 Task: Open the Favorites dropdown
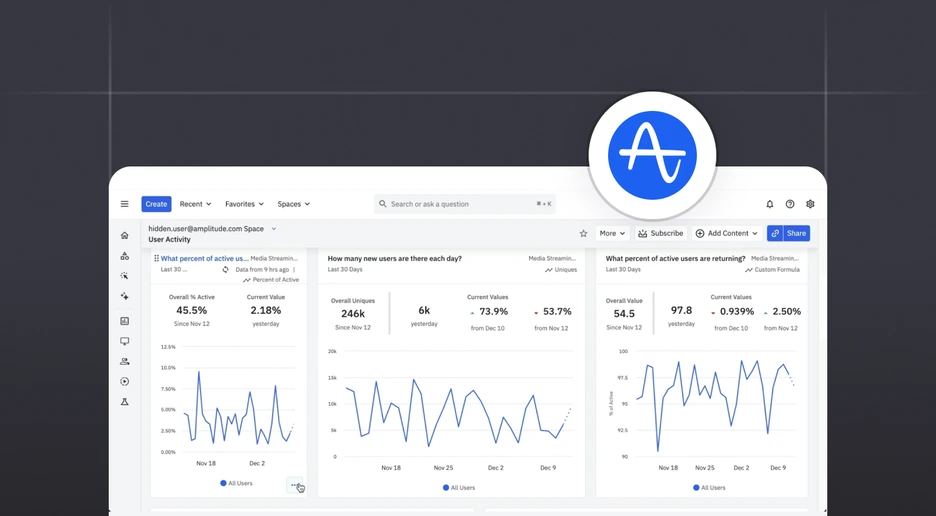(244, 204)
